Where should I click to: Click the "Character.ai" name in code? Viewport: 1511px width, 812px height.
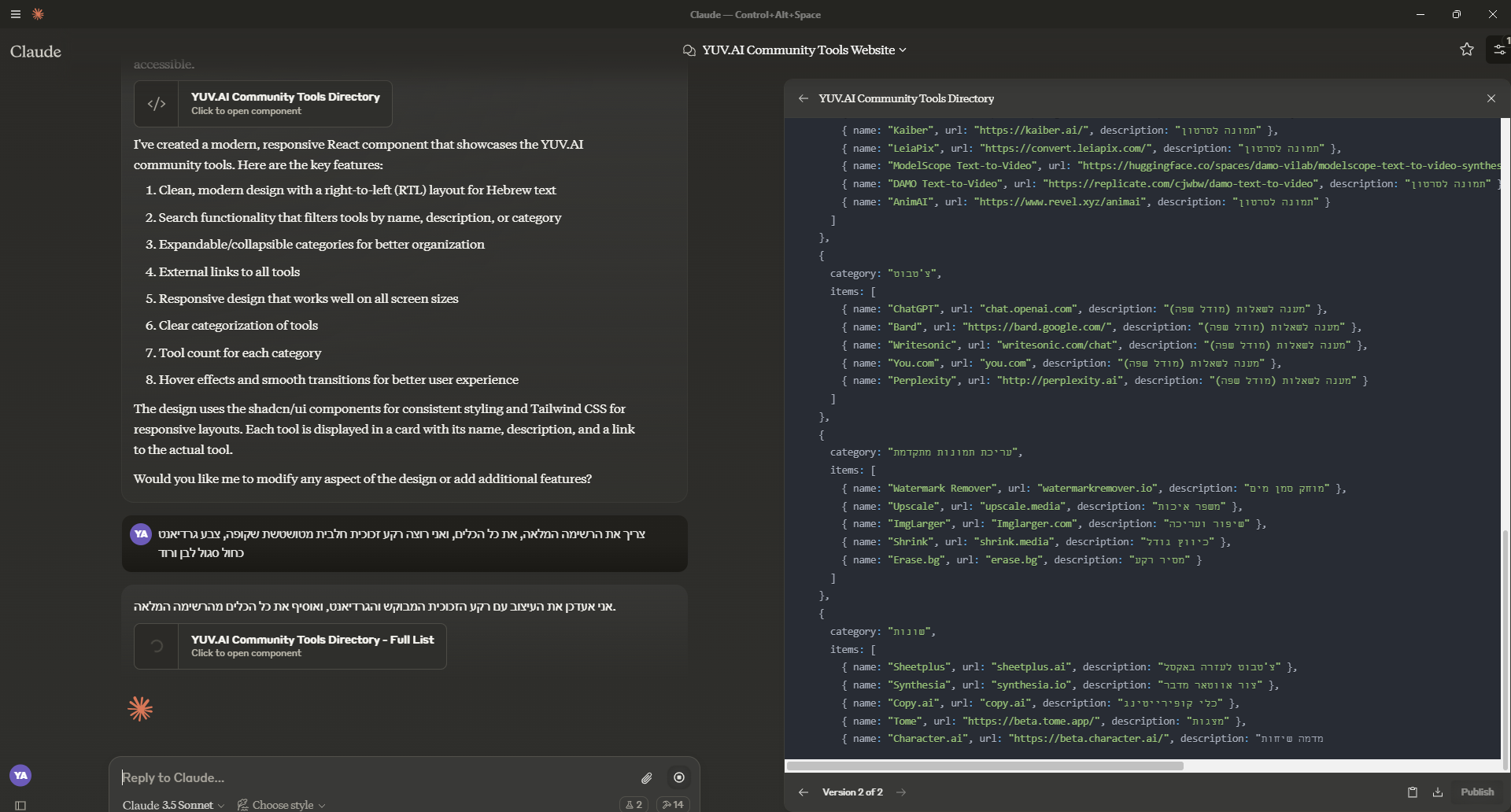pyautogui.click(x=927, y=739)
